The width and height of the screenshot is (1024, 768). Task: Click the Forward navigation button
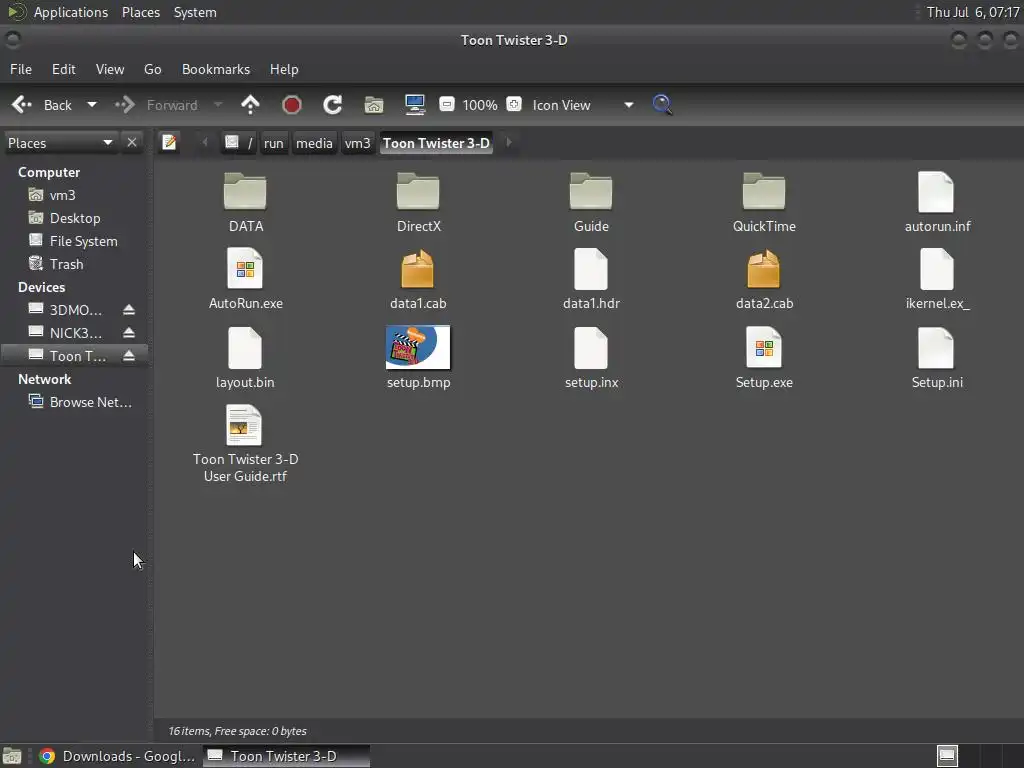pos(157,104)
